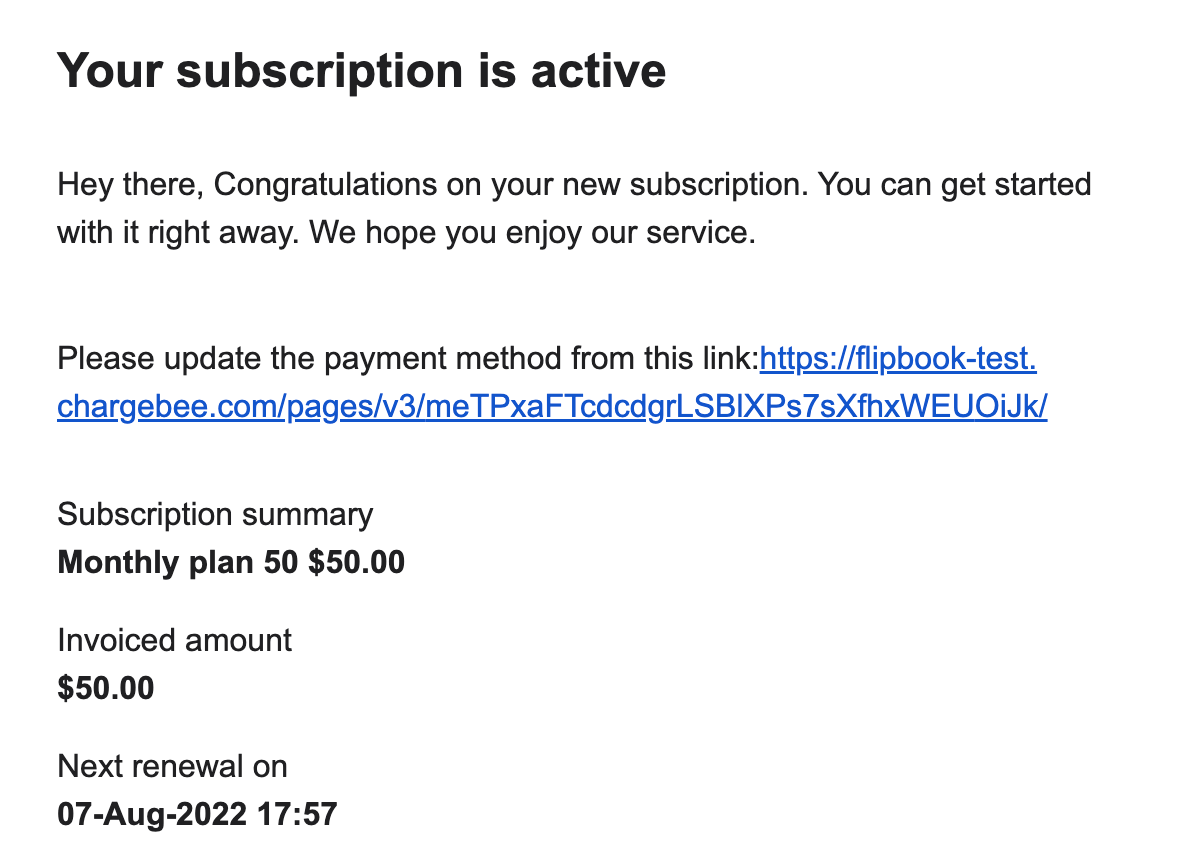Image resolution: width=1182 pixels, height=848 pixels.
Task: Click the "Your subscription is active" heading
Action: (361, 71)
